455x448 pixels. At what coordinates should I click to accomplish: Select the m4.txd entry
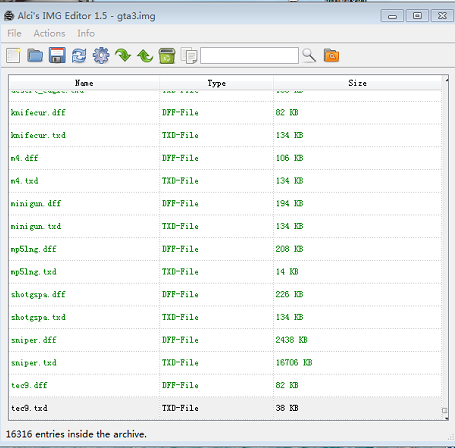225,181
